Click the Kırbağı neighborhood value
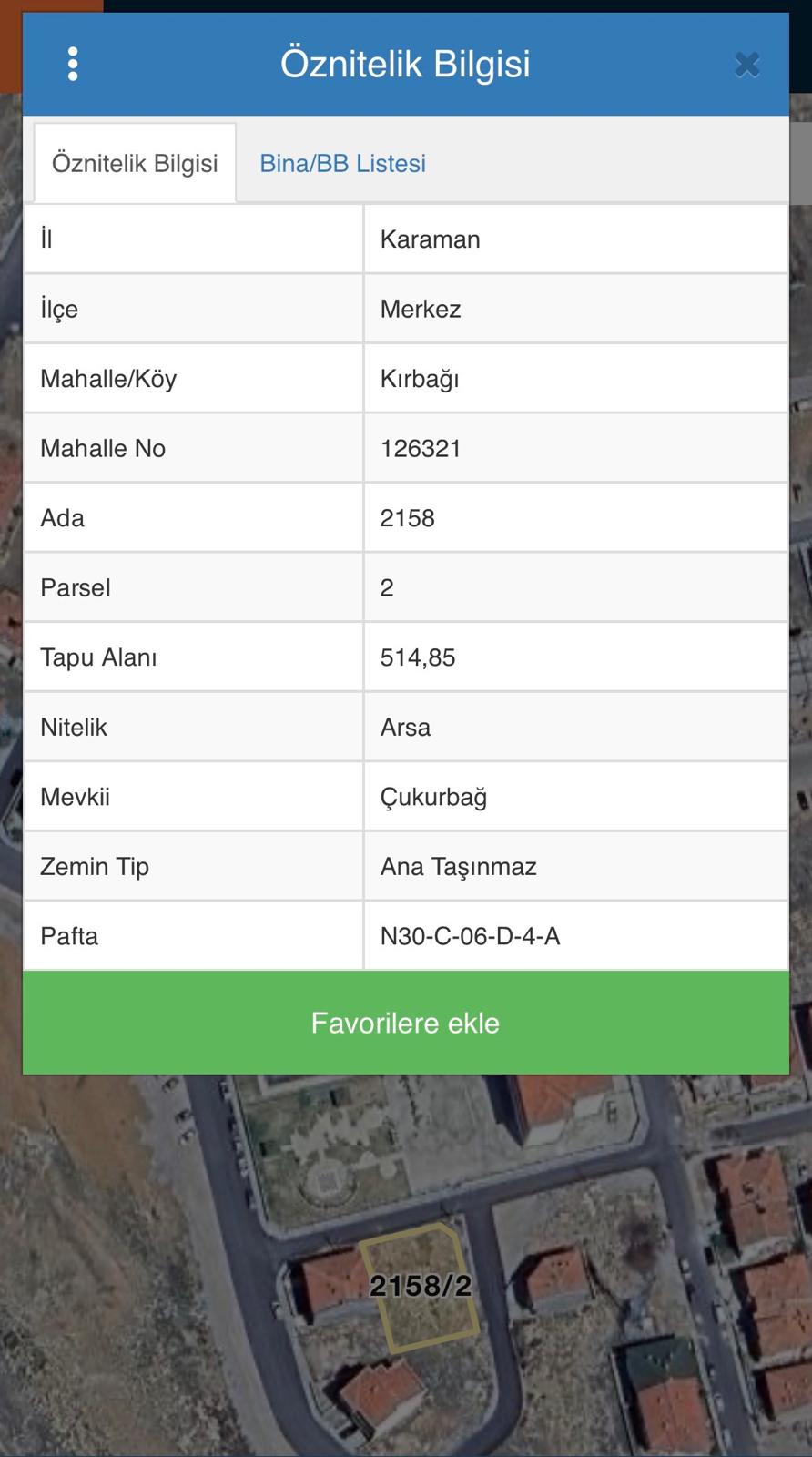This screenshot has width=812, height=1457. 420,379
